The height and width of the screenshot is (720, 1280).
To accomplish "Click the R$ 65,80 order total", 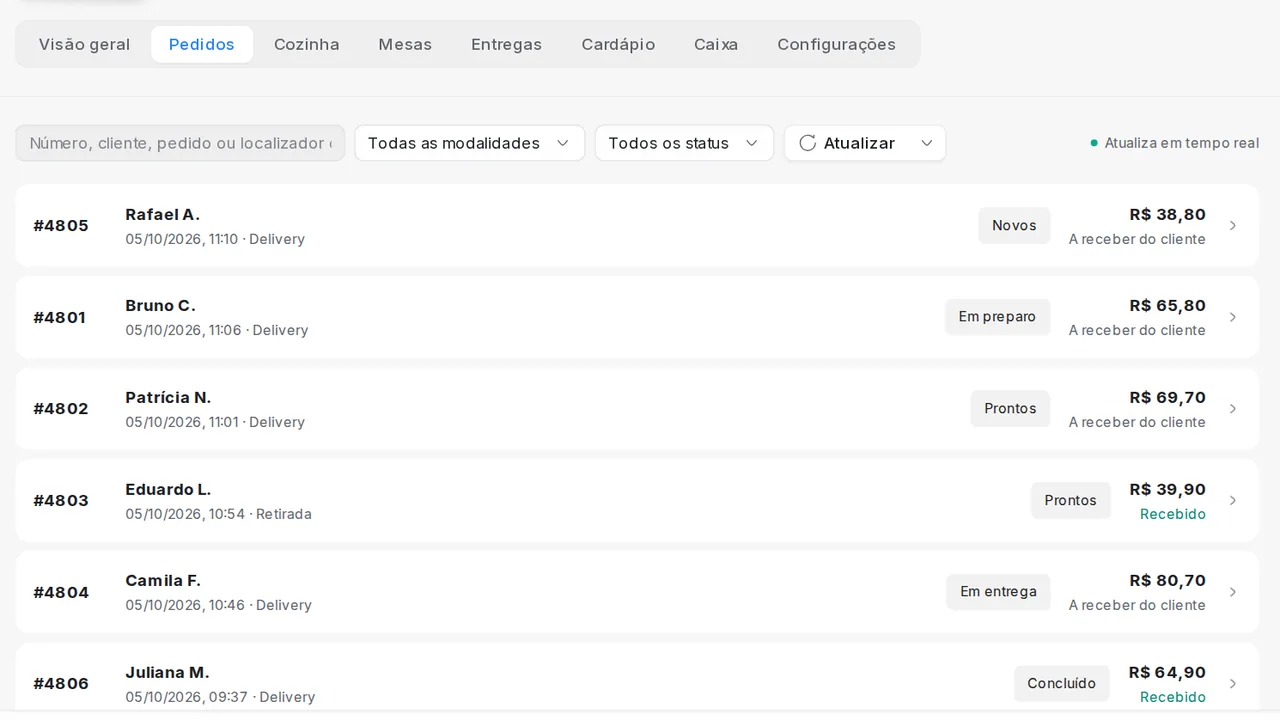I will 1167,306.
